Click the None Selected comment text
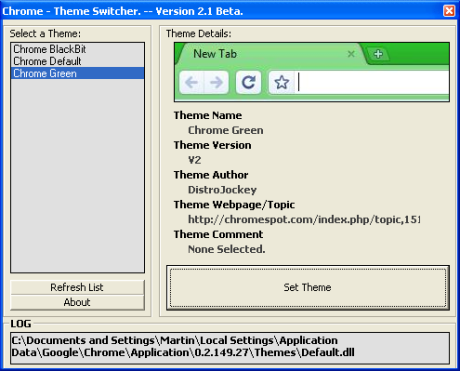Viewport: 460px width, 371px height. [x=227, y=249]
